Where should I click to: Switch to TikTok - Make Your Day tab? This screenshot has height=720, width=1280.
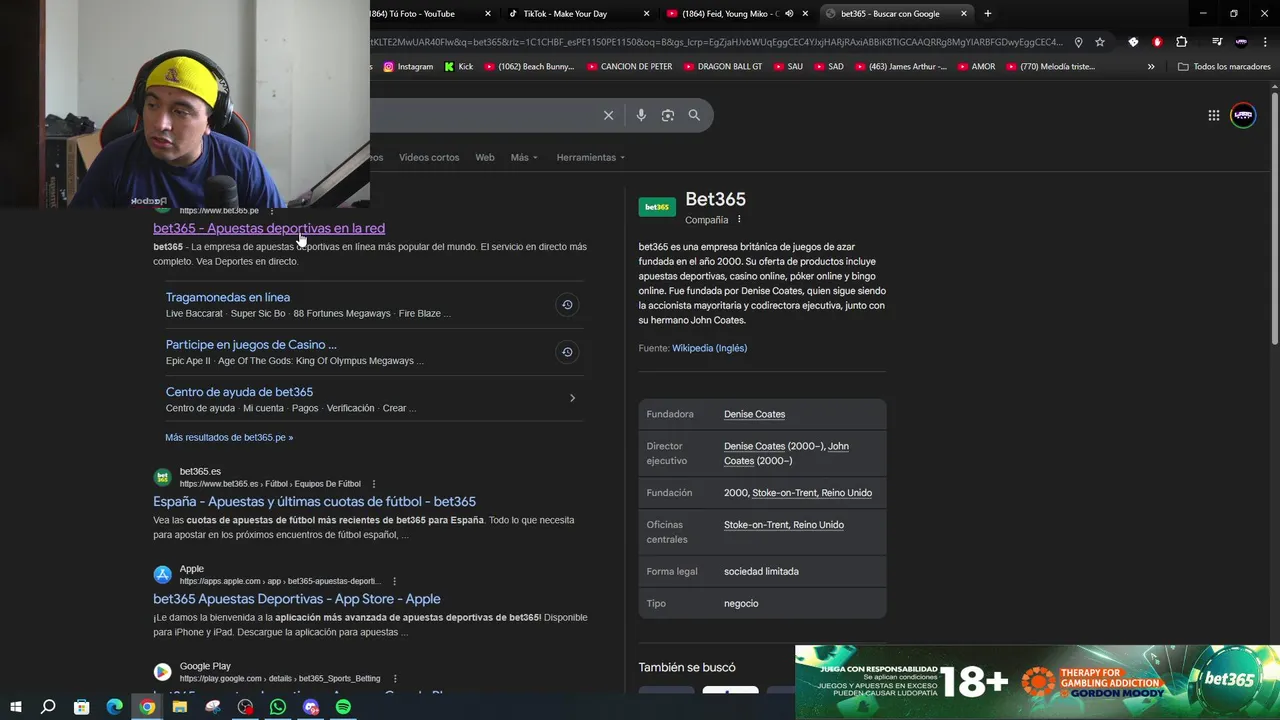[578, 14]
